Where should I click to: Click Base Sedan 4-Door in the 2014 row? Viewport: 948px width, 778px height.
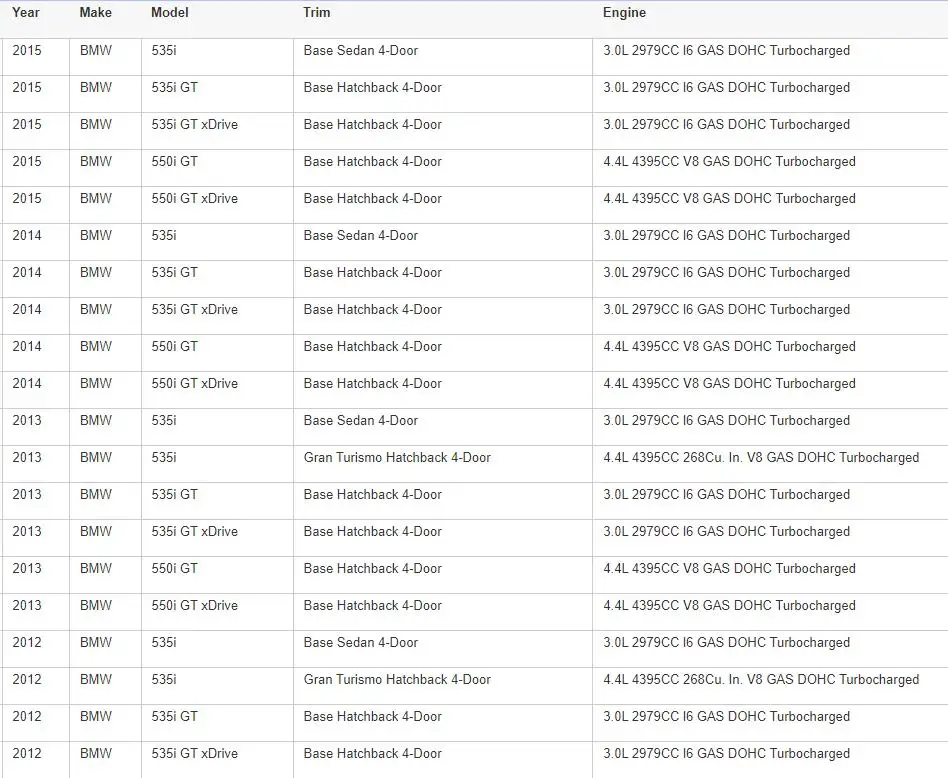[361, 236]
